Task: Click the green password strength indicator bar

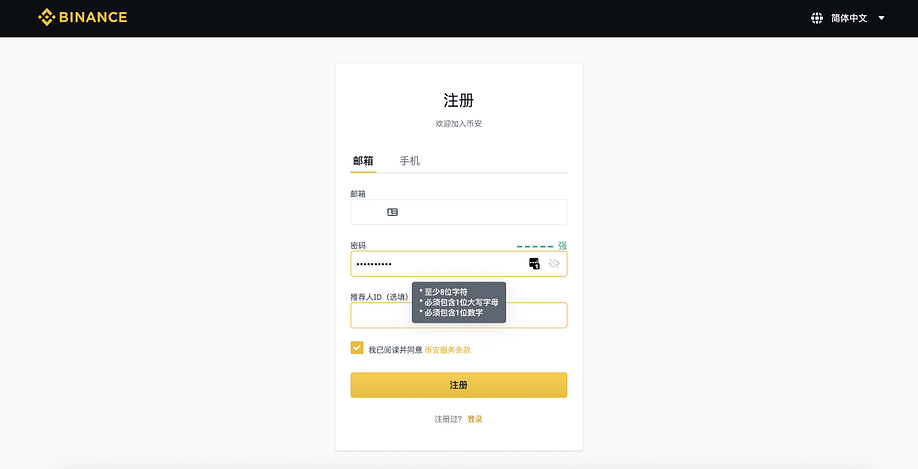Action: 535,246
